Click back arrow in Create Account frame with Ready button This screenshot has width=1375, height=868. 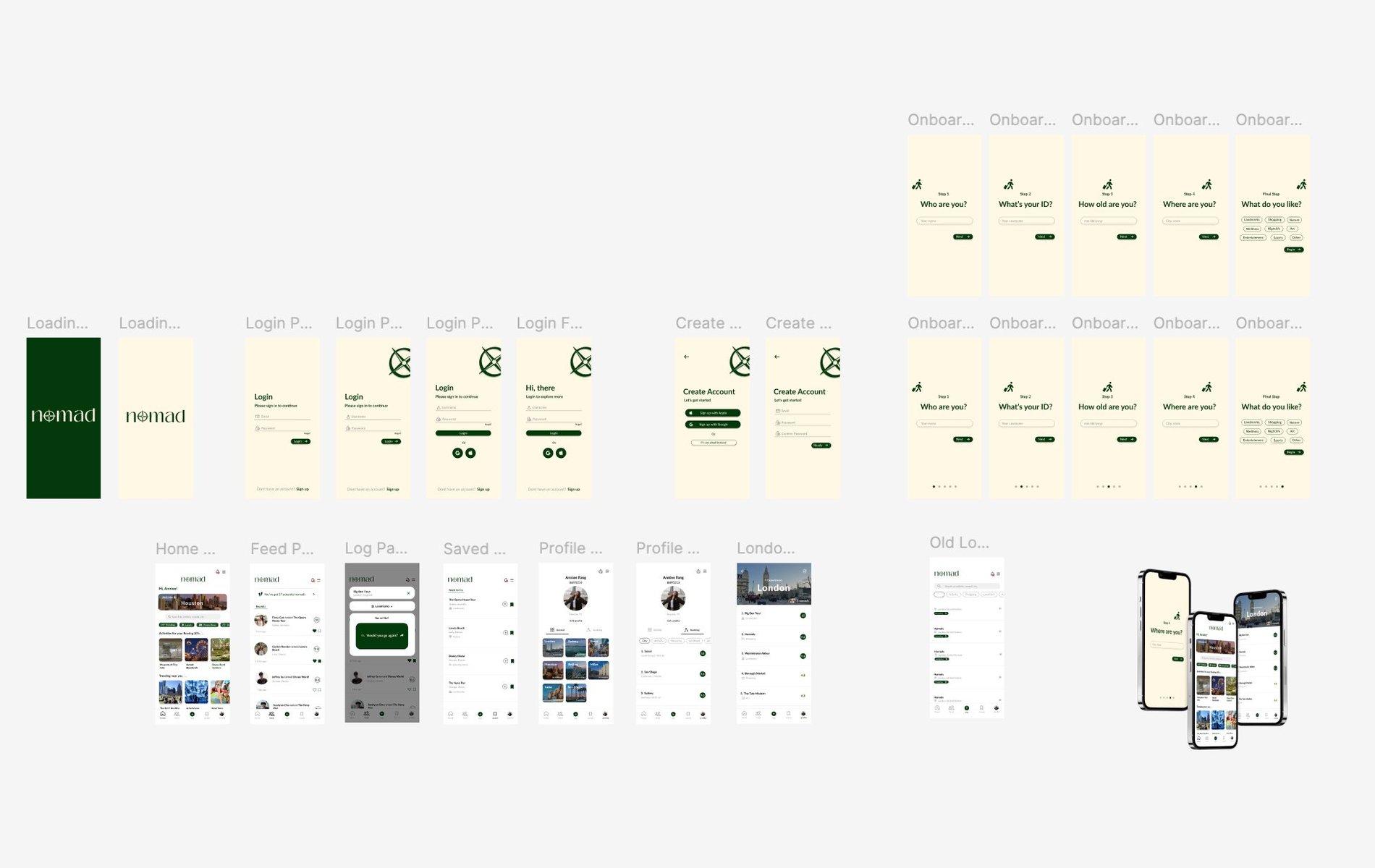pyautogui.click(x=777, y=357)
